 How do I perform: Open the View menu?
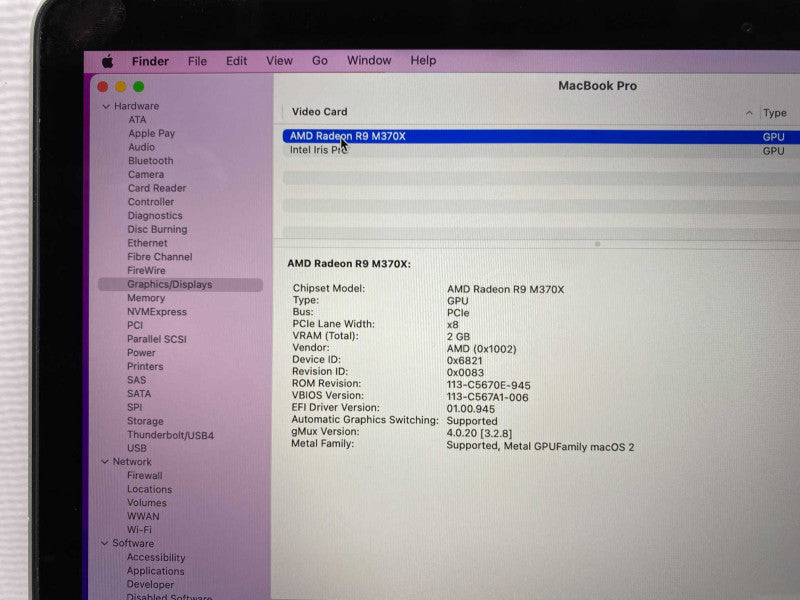(x=279, y=61)
